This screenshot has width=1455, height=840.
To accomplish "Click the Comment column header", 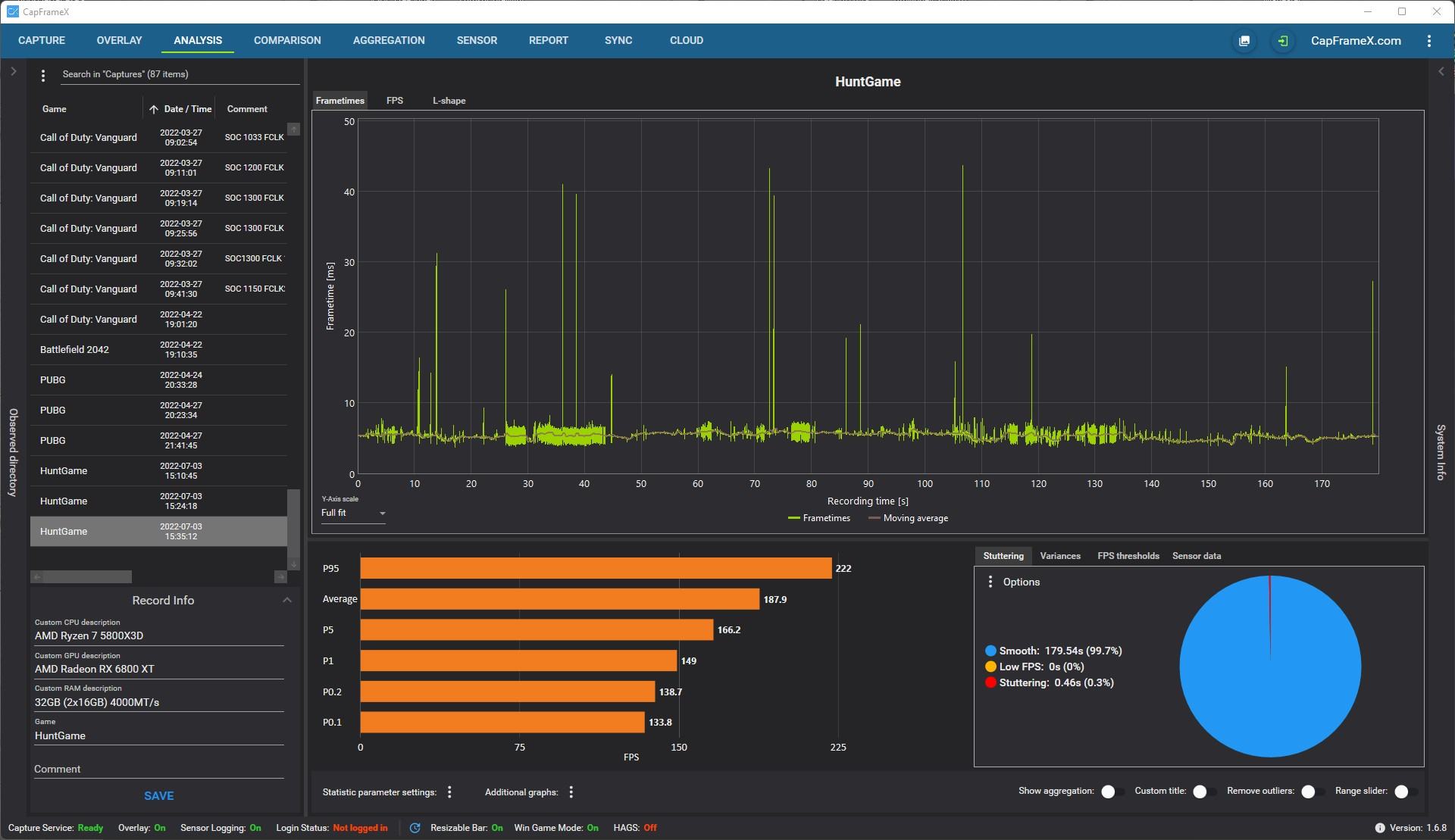I will pyautogui.click(x=247, y=109).
